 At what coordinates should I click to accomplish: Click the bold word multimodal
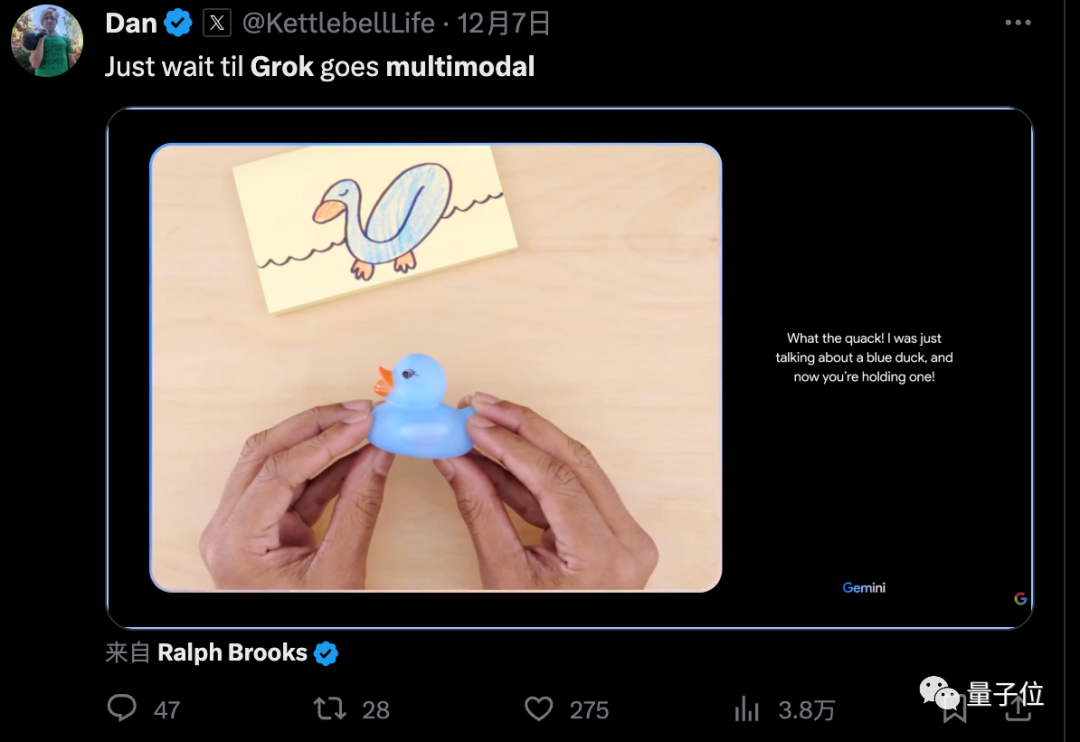pyautogui.click(x=460, y=67)
